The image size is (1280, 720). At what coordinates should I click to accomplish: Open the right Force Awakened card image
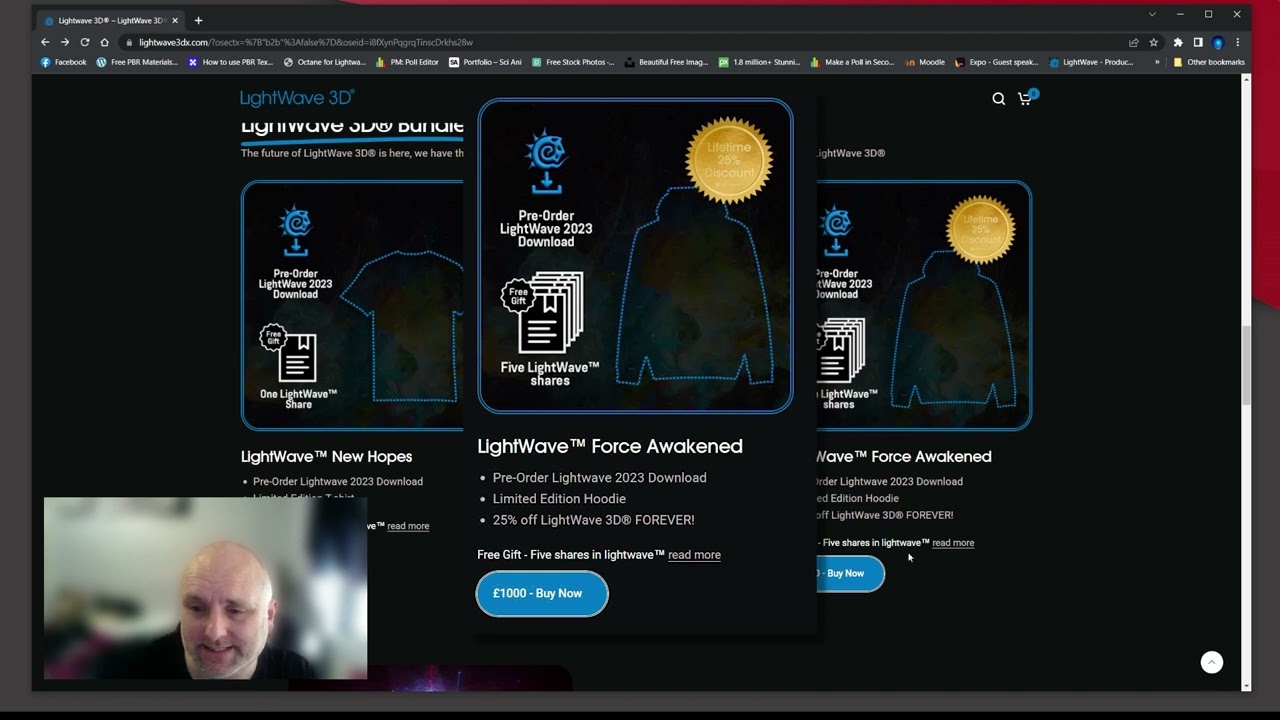point(924,306)
